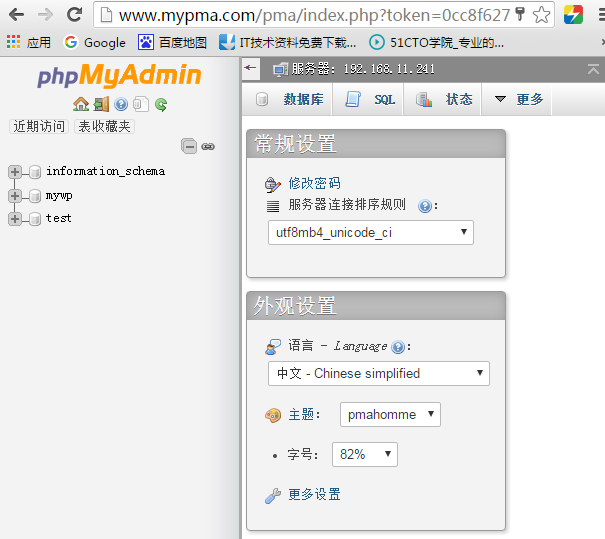The width and height of the screenshot is (605, 539).
Task: Click the chain link icon in navigation
Action: [208, 147]
